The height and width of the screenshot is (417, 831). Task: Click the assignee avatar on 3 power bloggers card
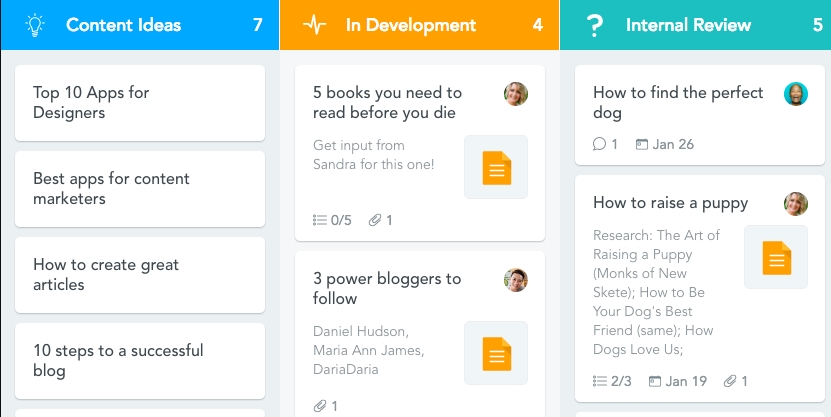[x=516, y=280]
